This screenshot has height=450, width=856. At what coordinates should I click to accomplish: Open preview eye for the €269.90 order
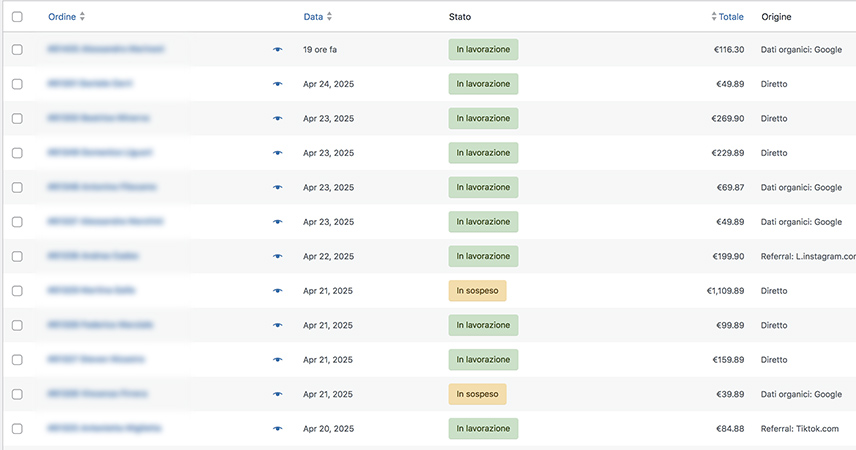tap(278, 119)
